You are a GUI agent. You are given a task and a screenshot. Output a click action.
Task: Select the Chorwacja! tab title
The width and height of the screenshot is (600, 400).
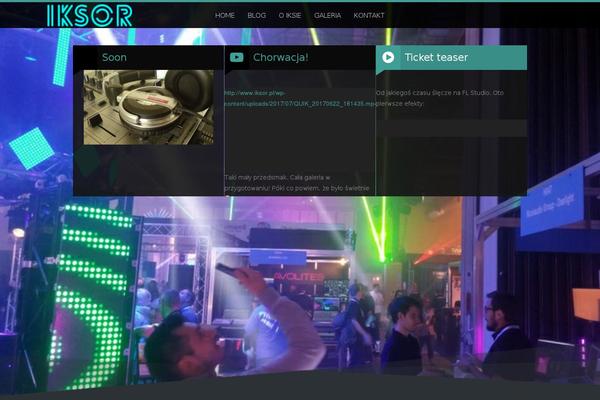tap(280, 57)
